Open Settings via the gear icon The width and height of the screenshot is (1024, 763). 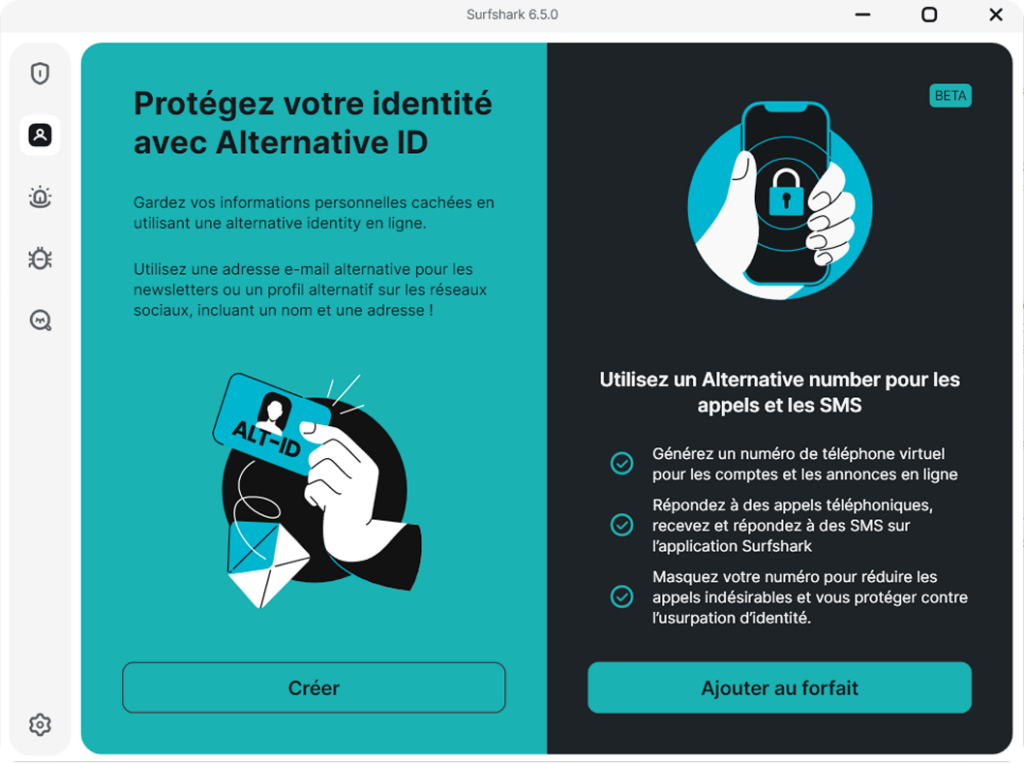coord(40,724)
